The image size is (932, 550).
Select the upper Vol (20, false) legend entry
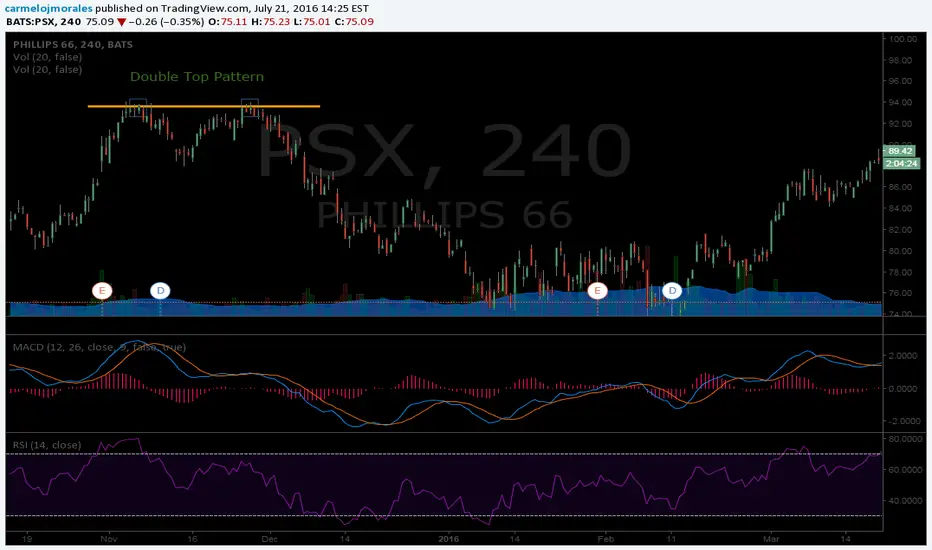click(x=48, y=57)
